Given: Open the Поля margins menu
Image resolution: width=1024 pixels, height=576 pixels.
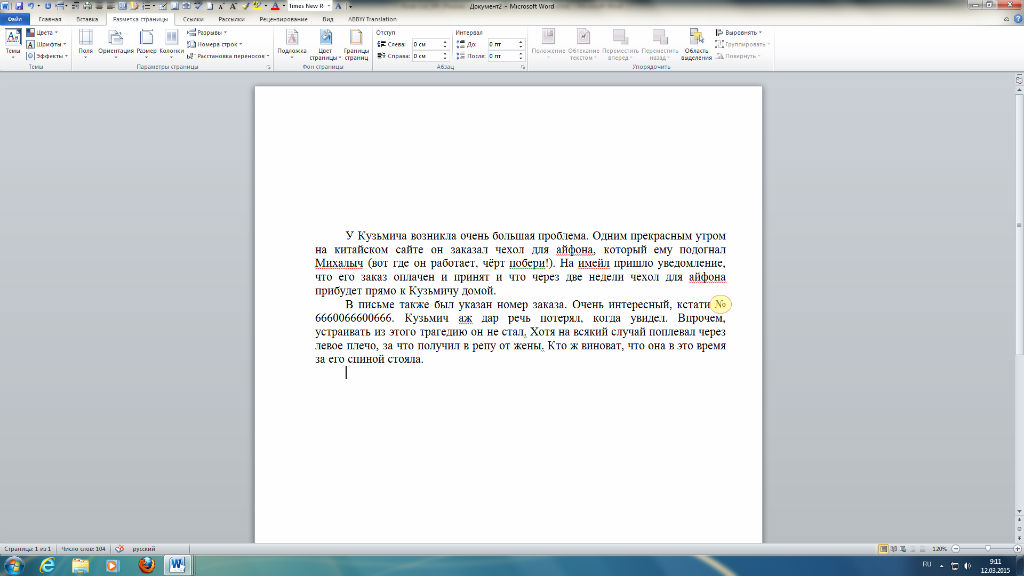Looking at the screenshot, I should (86, 44).
